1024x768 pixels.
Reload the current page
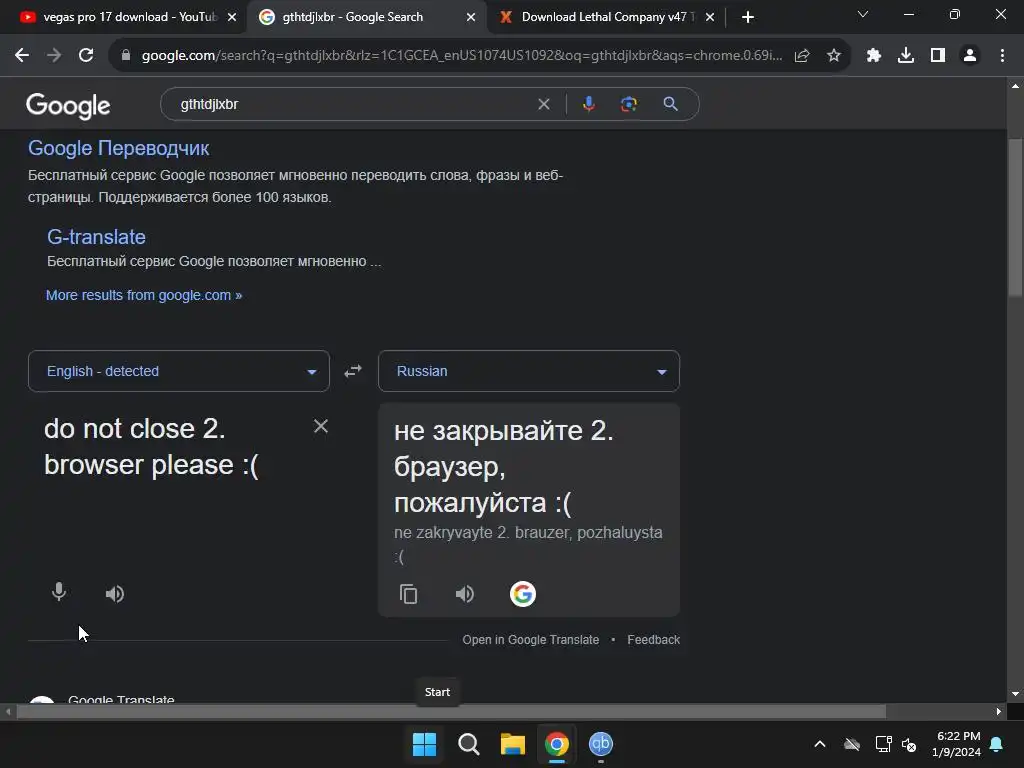[86, 56]
